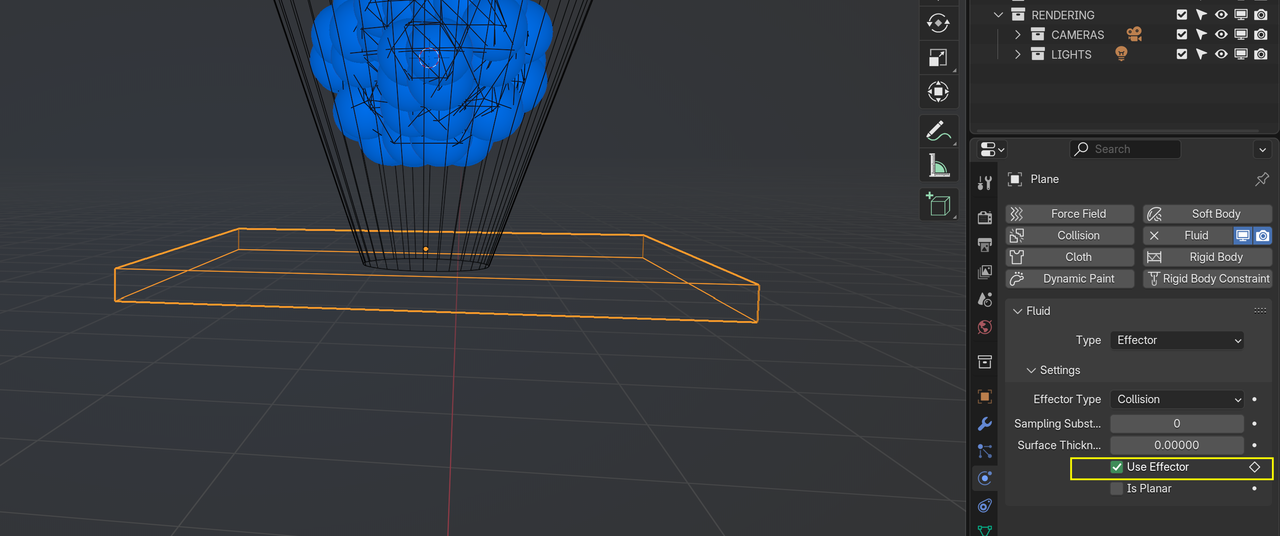Add Collision physics

pos(1070,236)
